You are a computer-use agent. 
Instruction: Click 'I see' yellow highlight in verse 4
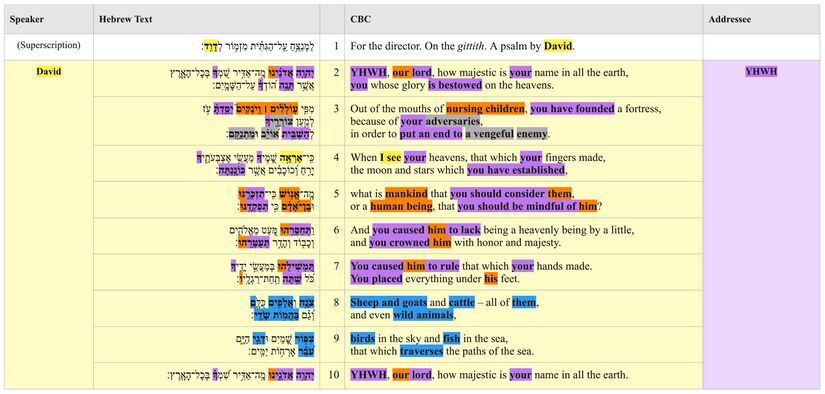coord(390,157)
